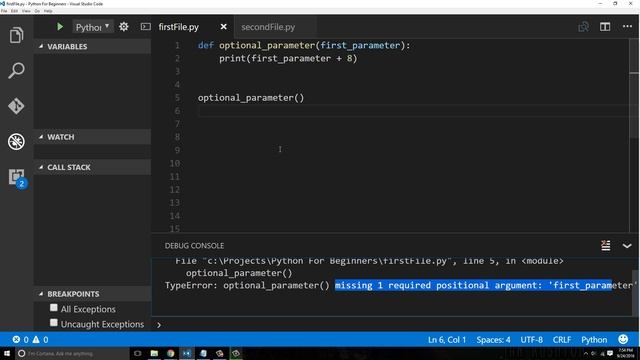Click the debug console input prompt
640x360 pixels.
point(392,325)
